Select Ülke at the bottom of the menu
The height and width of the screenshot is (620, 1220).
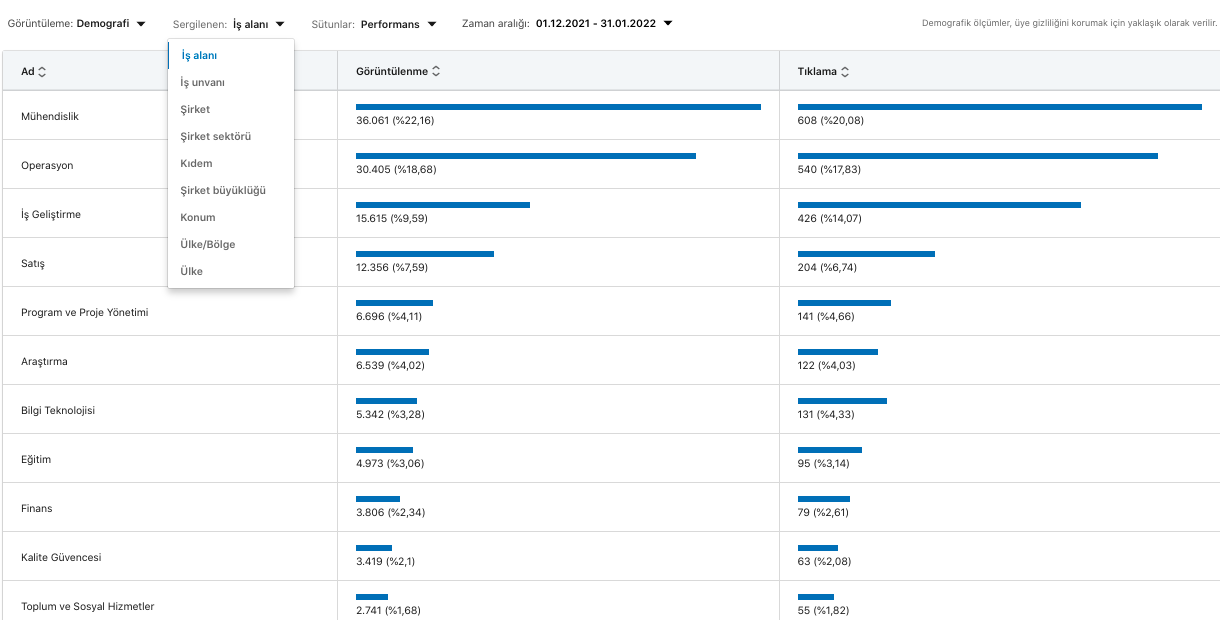[x=191, y=271]
